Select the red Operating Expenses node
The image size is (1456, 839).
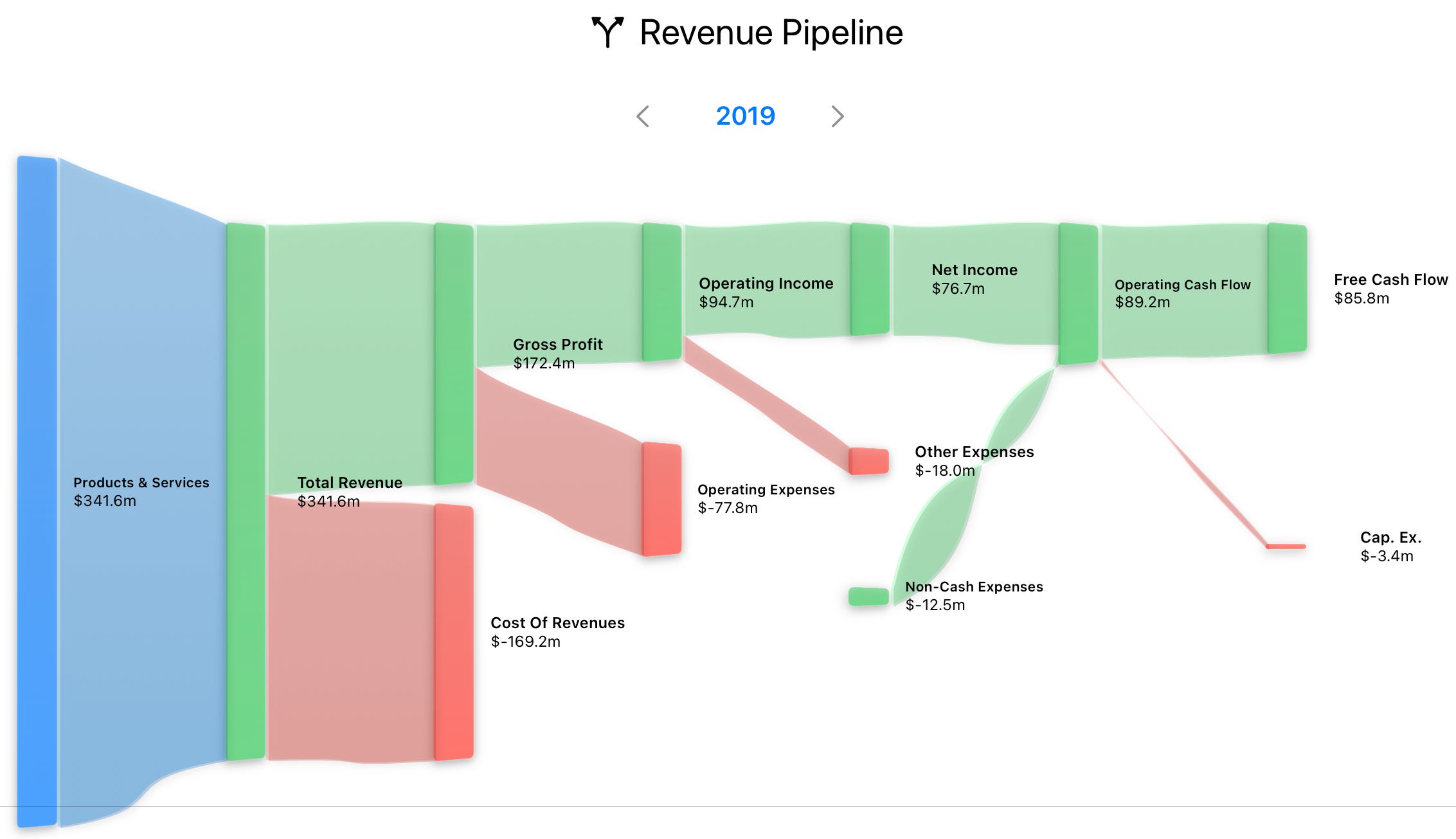pos(661,499)
